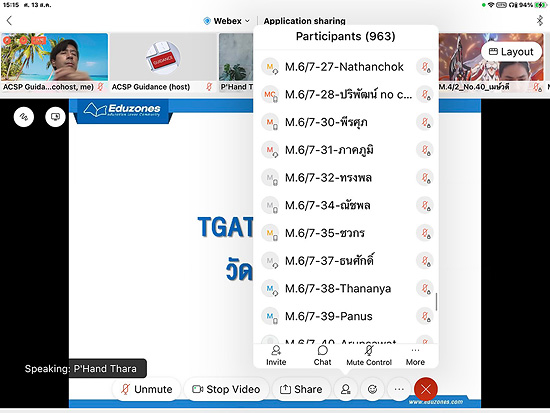Toggle mute for M.6/7-27-Nathanchok
550x413 pixels.
click(x=425, y=67)
